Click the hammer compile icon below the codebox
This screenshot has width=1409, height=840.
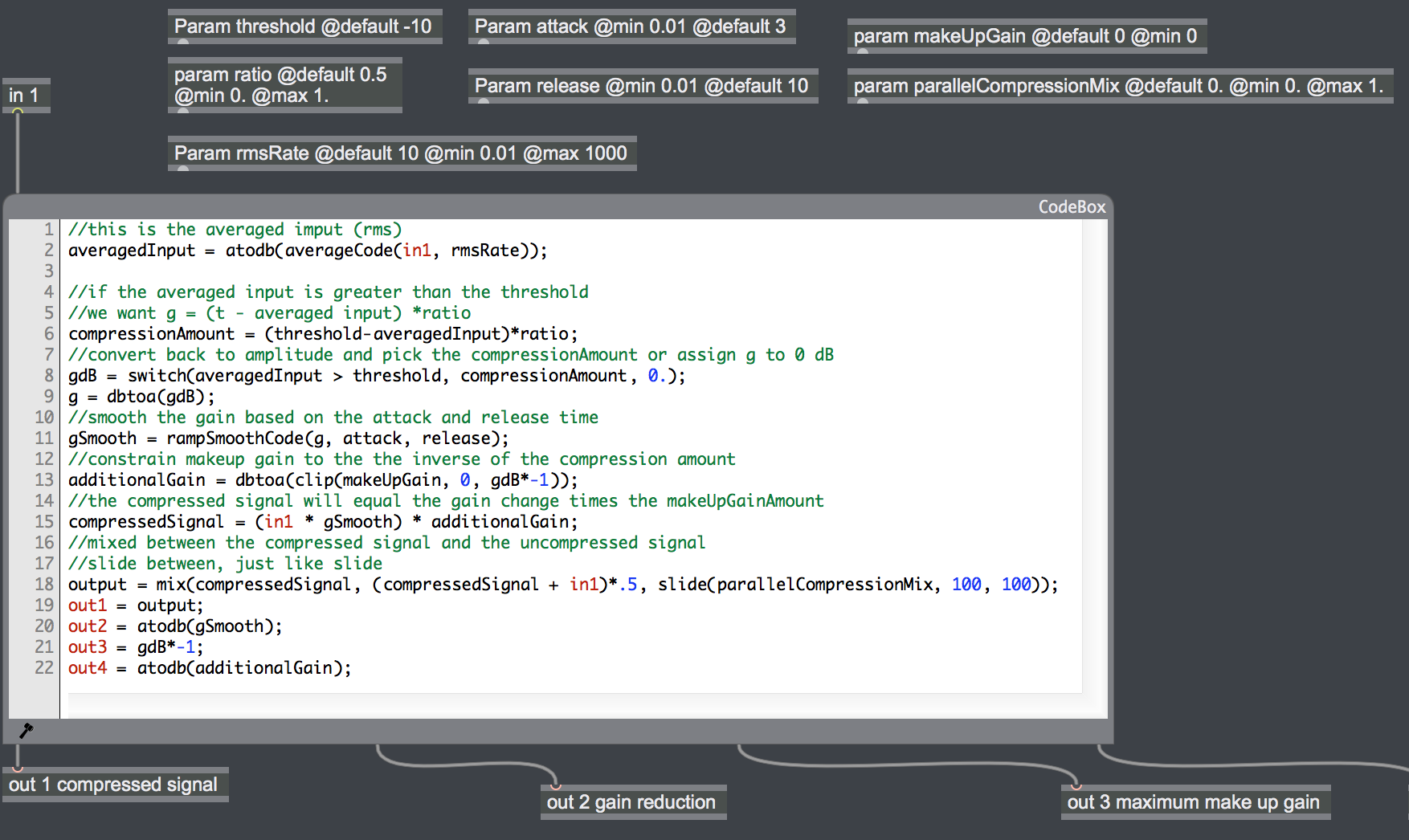tap(26, 730)
